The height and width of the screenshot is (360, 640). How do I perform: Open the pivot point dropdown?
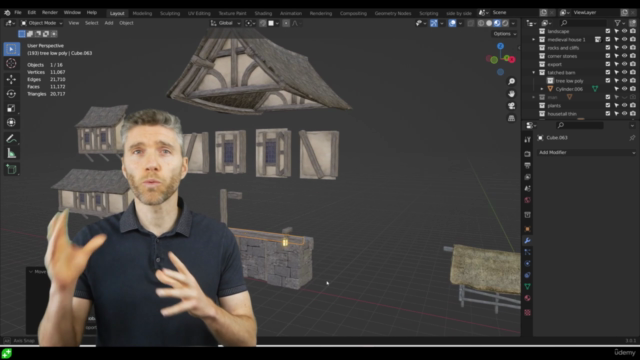[250, 23]
